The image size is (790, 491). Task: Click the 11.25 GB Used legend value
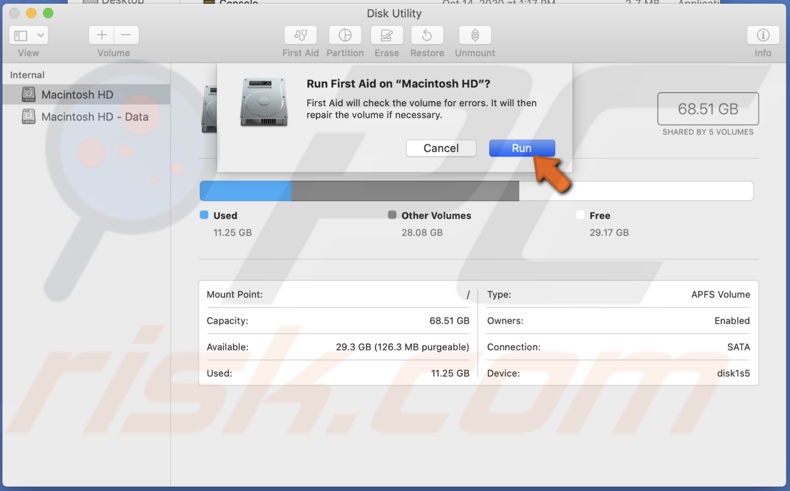point(232,233)
